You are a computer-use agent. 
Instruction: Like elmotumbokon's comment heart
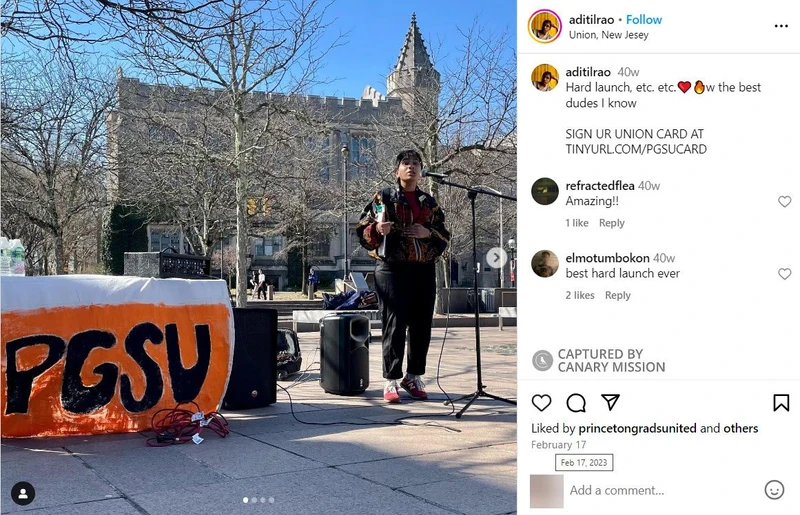coord(785,274)
